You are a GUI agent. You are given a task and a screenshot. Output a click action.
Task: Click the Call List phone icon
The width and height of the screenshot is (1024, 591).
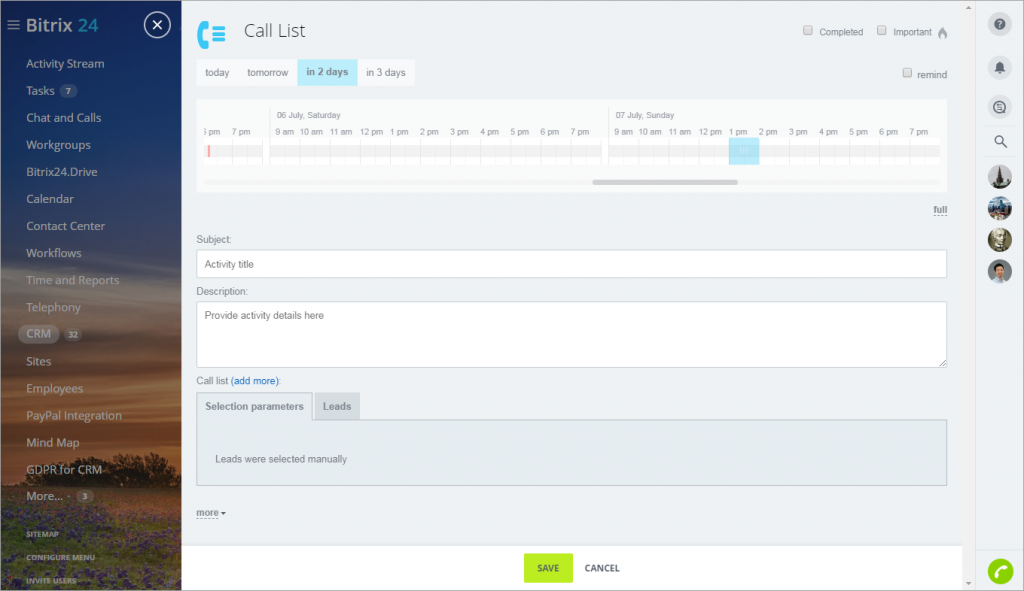click(x=212, y=35)
